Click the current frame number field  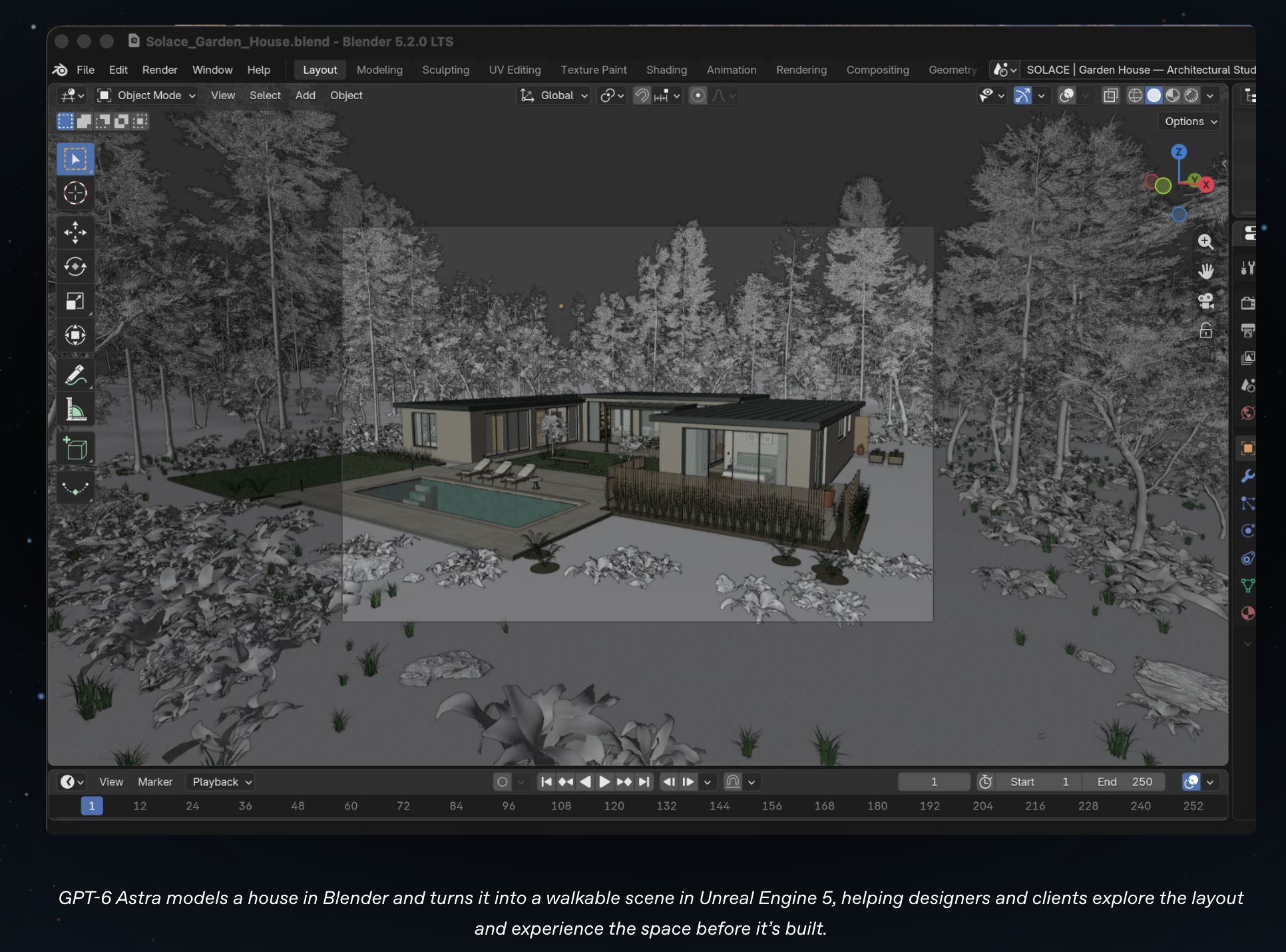(934, 782)
